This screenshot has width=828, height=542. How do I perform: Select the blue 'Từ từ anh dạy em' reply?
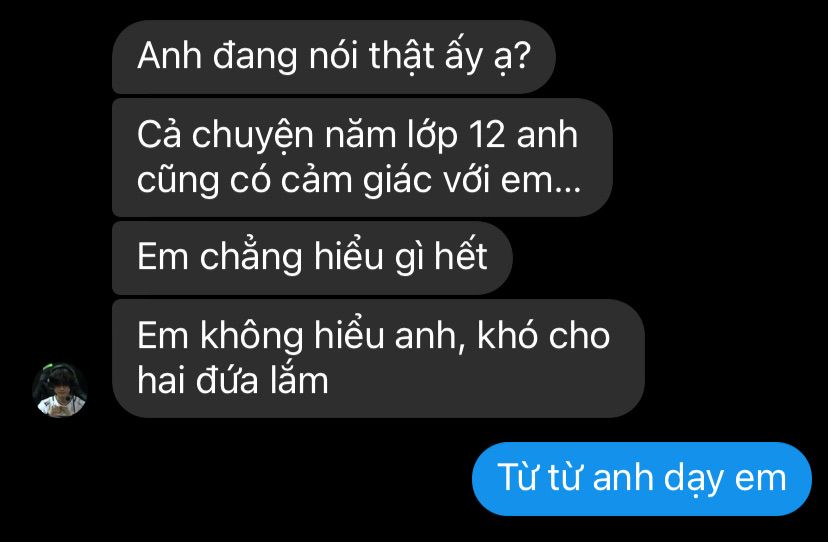pyautogui.click(x=642, y=479)
